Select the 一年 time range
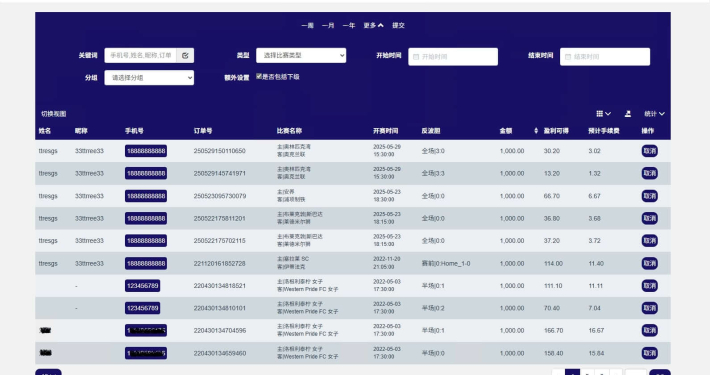Image resolution: width=710 pixels, height=375 pixels. point(349,25)
